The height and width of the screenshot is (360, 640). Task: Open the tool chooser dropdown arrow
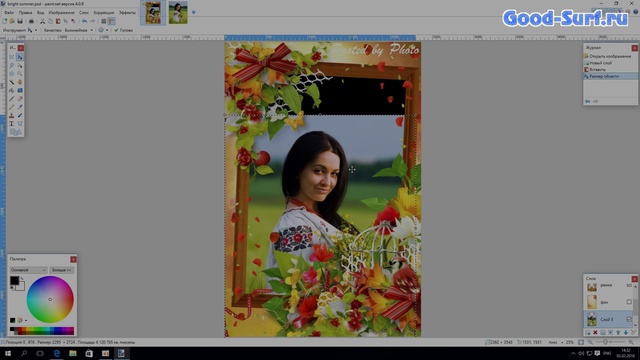[x=36, y=30]
